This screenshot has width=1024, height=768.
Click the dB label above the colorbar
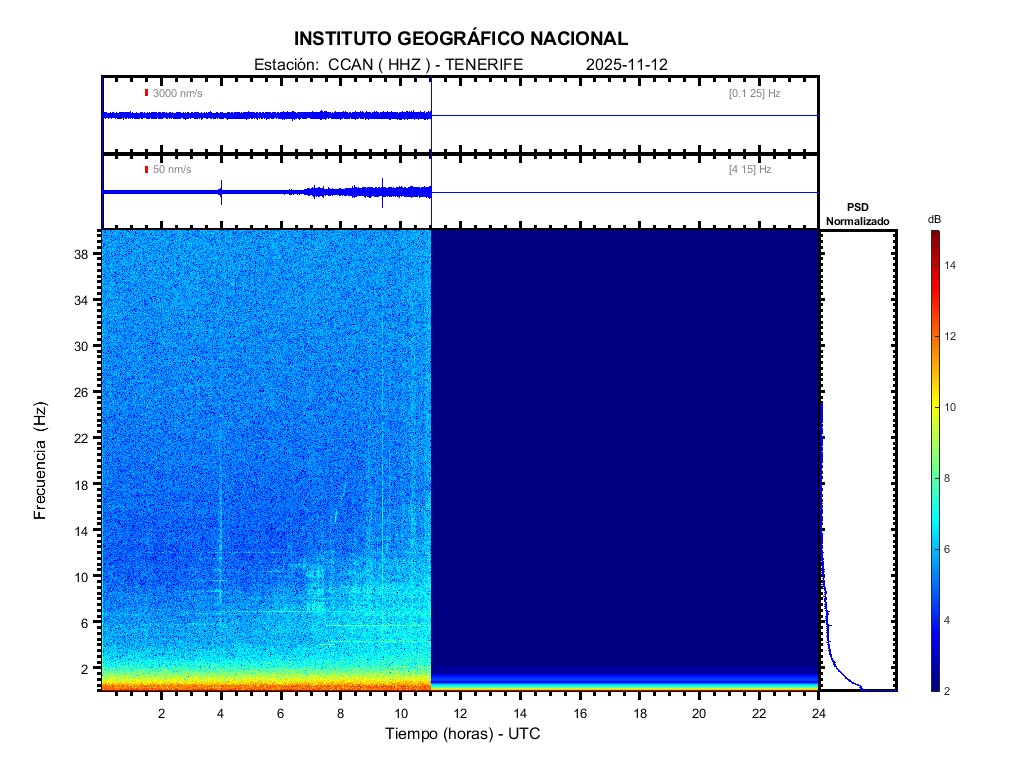pos(934,218)
